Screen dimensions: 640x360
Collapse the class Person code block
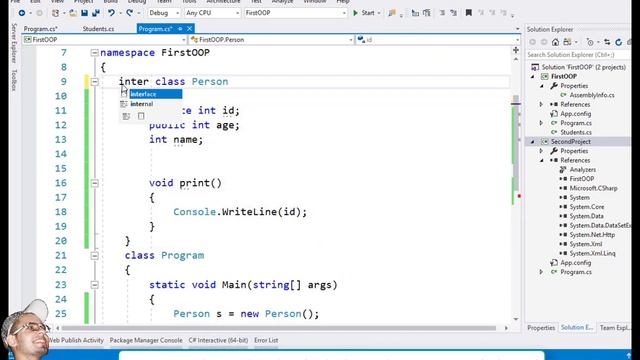point(94,82)
